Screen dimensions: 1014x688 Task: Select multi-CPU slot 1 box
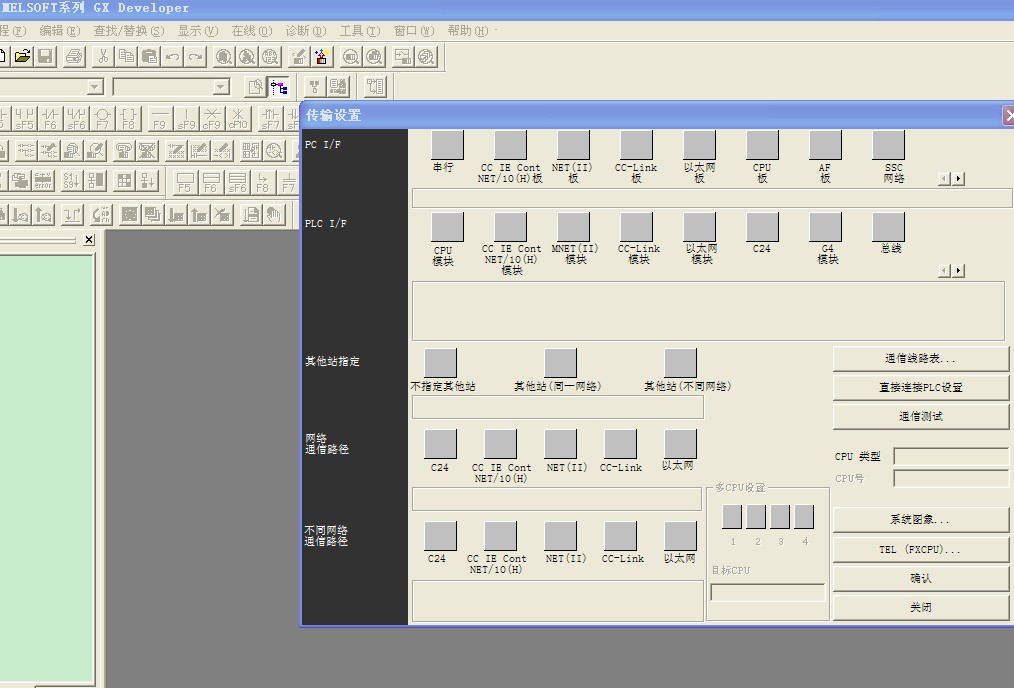click(732, 517)
